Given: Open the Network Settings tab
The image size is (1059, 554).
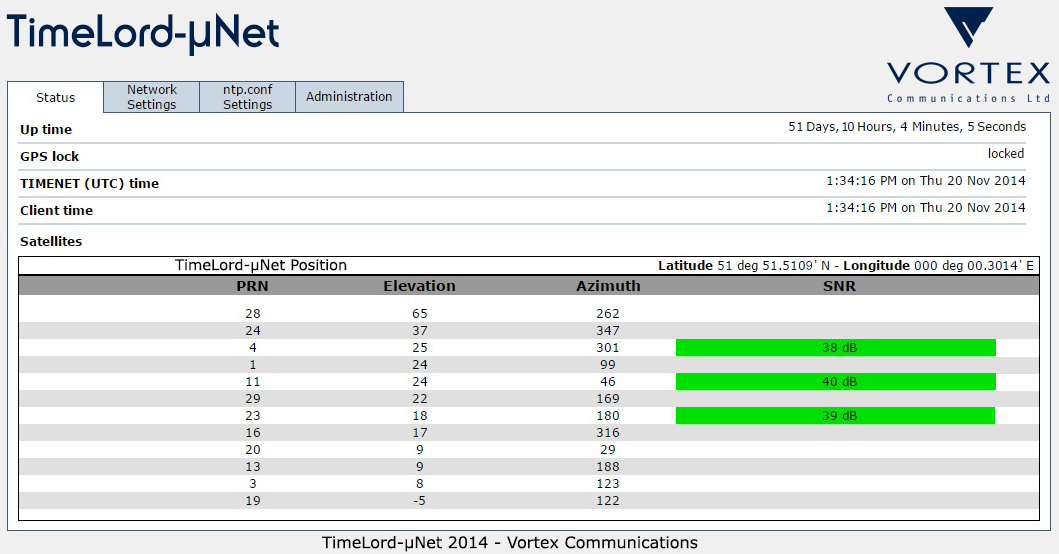Looking at the screenshot, I should [151, 97].
